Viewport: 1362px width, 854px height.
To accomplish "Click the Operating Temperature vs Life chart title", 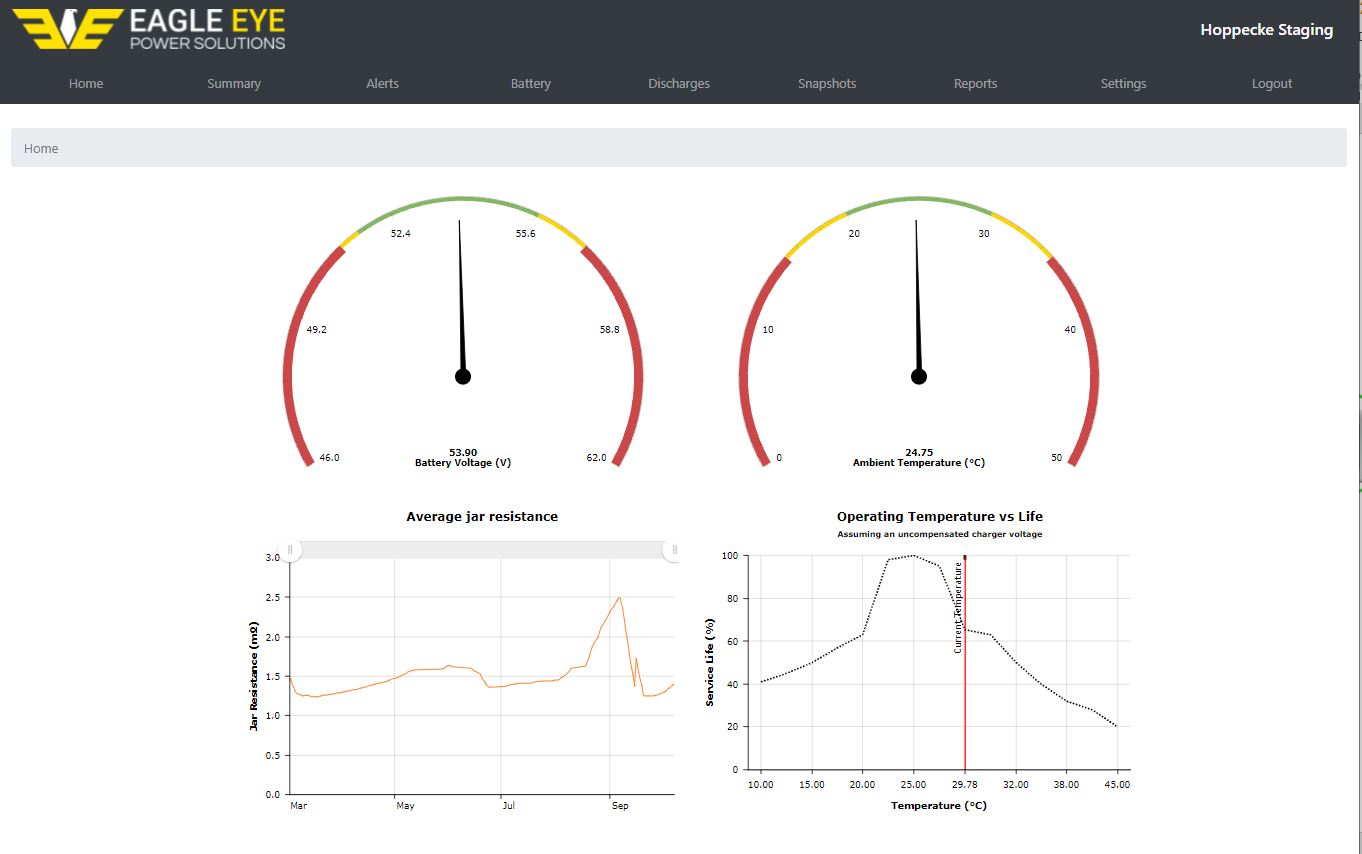I will pos(940,516).
